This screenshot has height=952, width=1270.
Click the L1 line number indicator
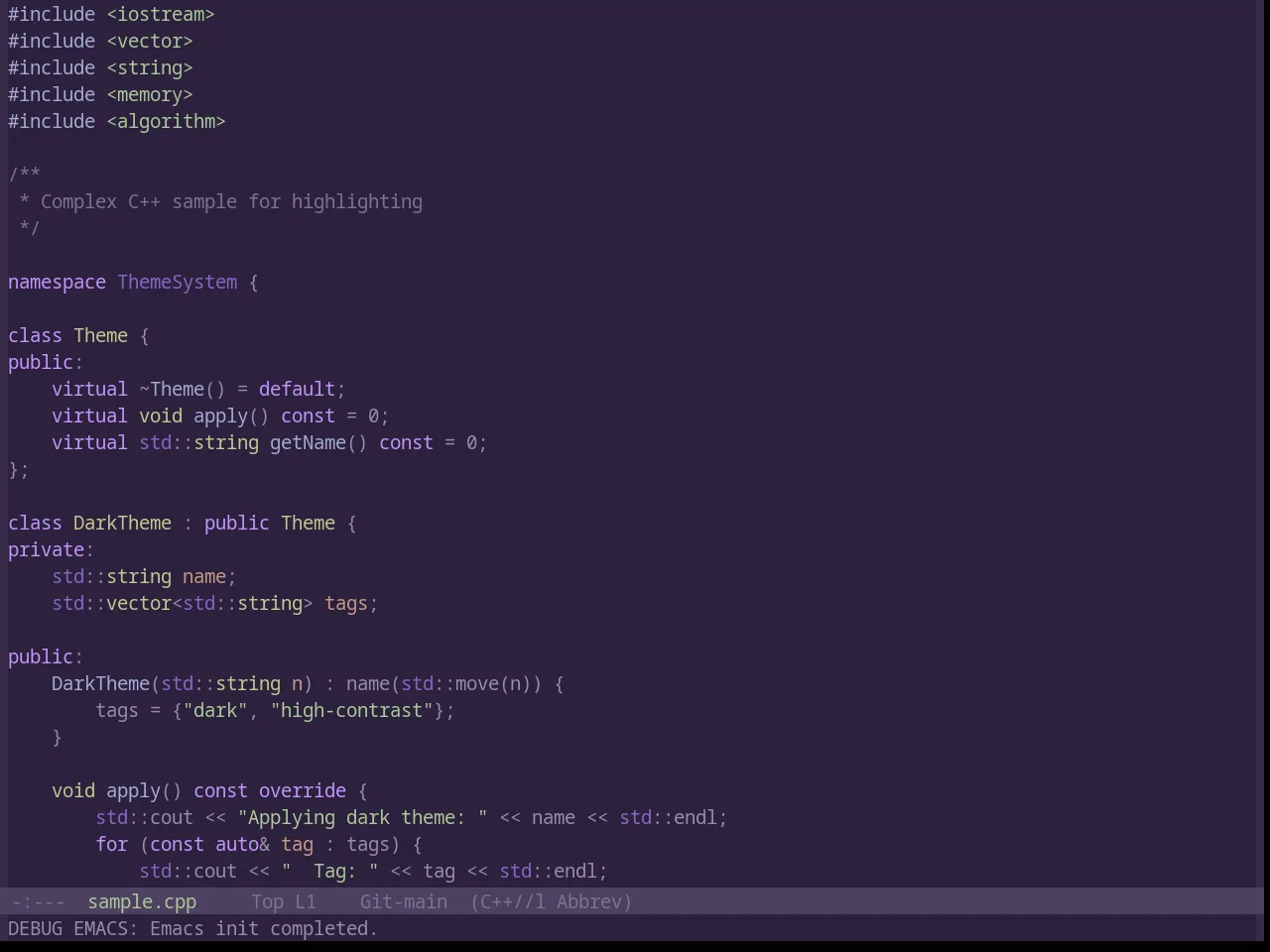[x=305, y=901]
